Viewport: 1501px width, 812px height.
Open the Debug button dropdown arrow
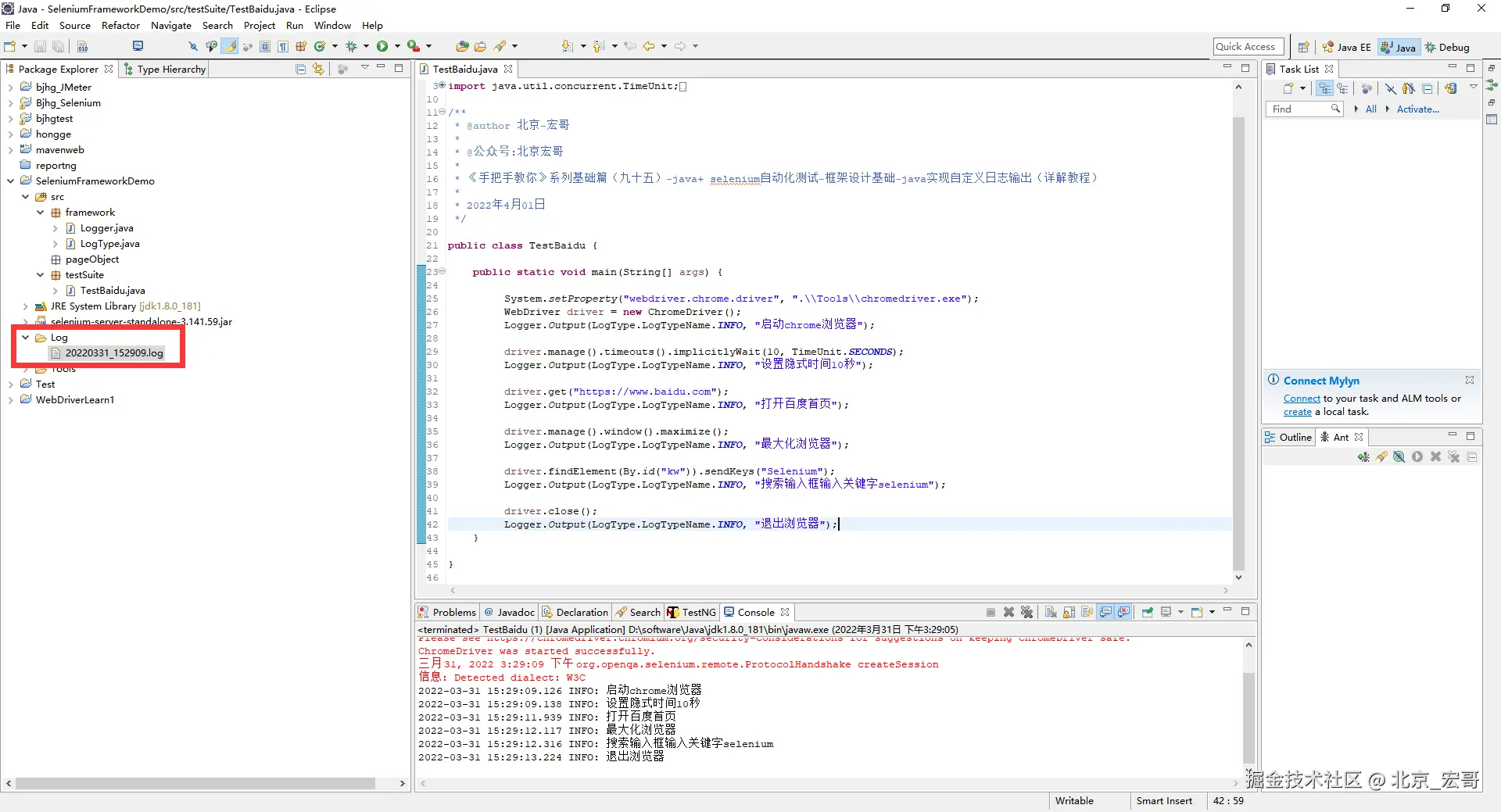pyautogui.click(x=366, y=46)
